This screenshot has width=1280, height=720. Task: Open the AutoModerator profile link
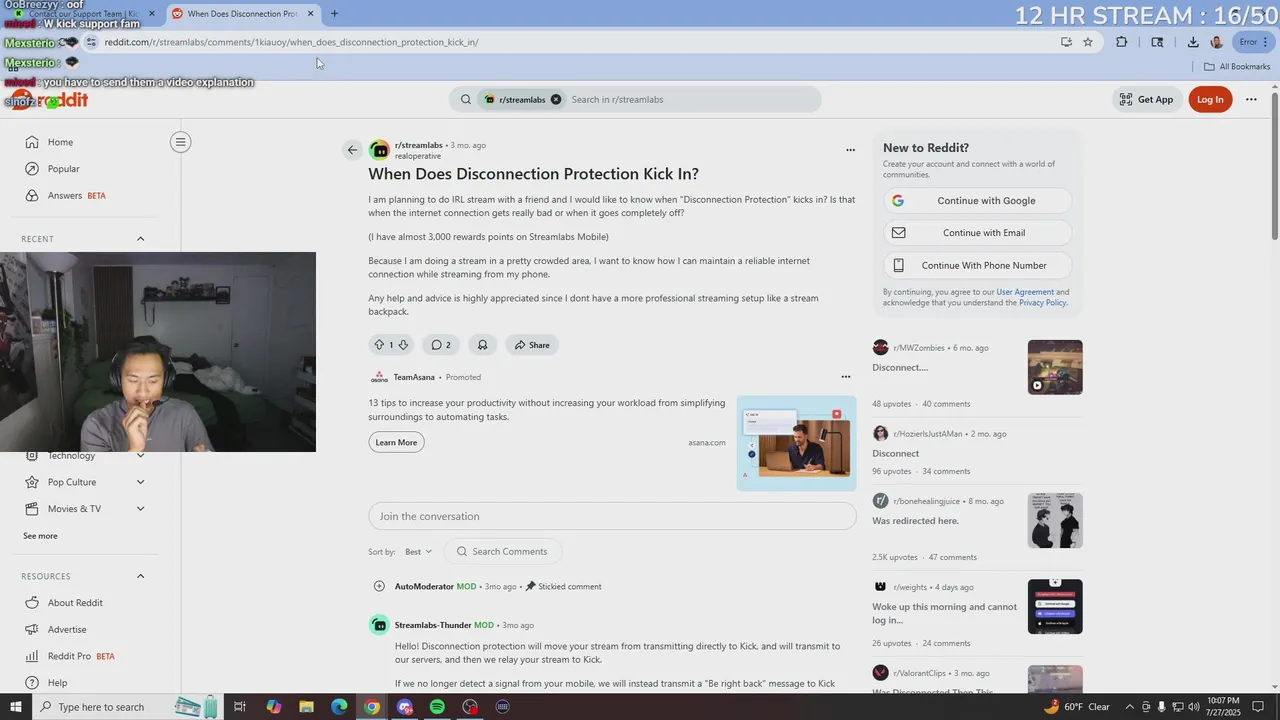click(x=424, y=586)
